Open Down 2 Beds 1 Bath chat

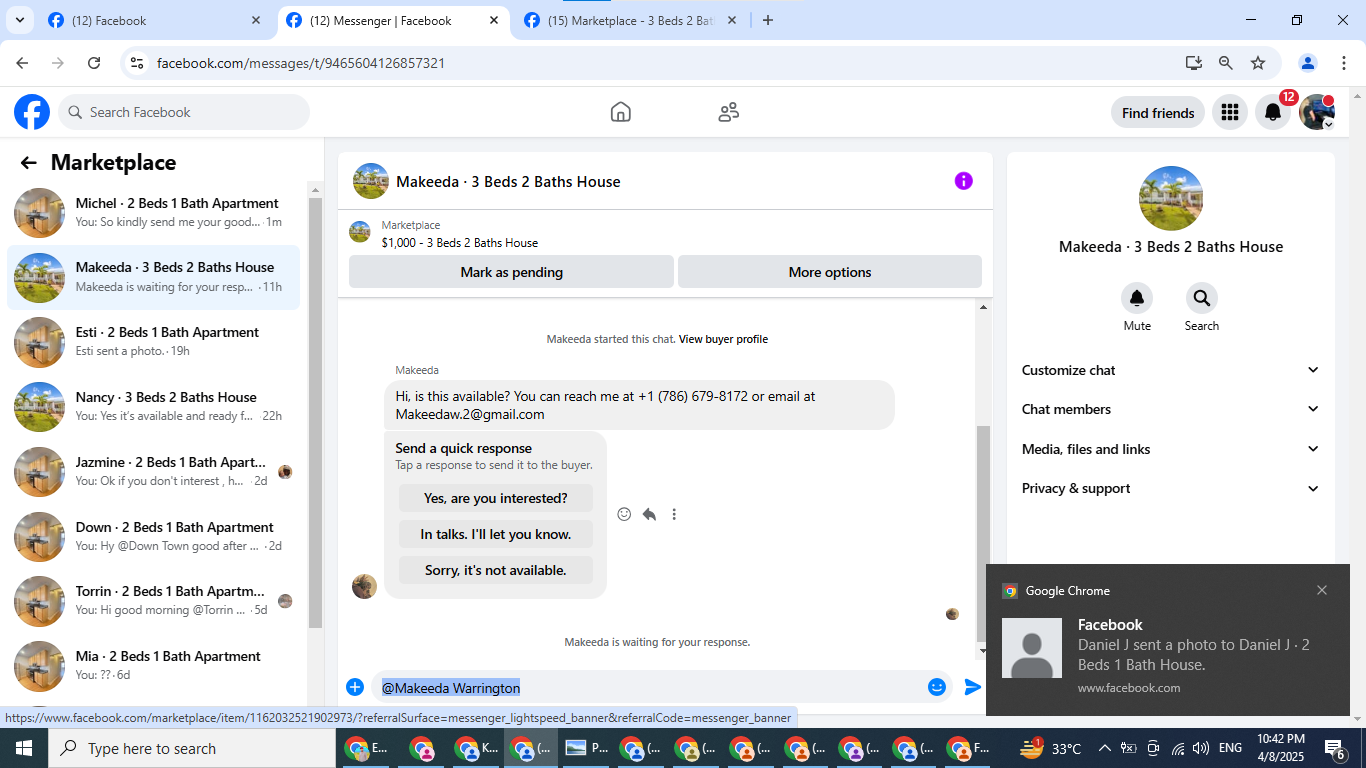tap(154, 537)
